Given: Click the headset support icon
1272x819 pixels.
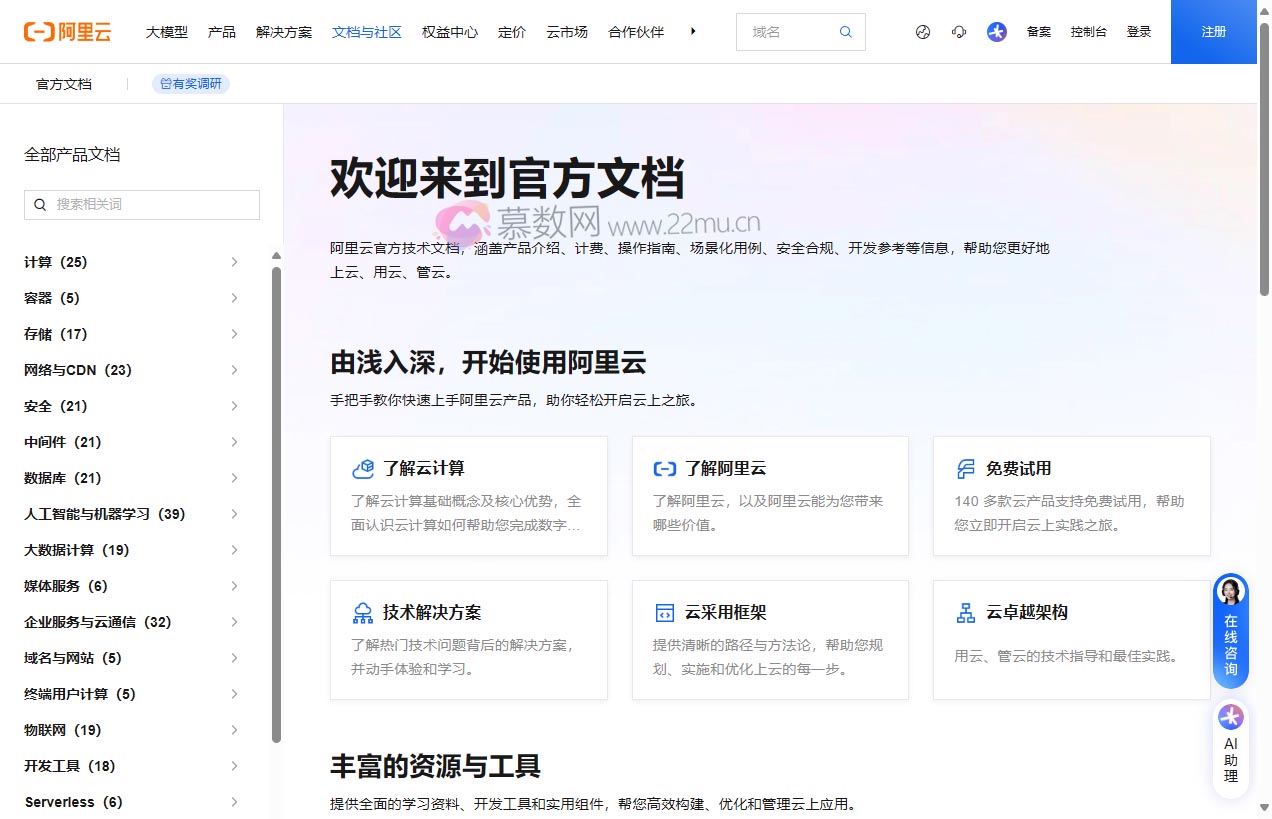Looking at the screenshot, I should tap(959, 31).
